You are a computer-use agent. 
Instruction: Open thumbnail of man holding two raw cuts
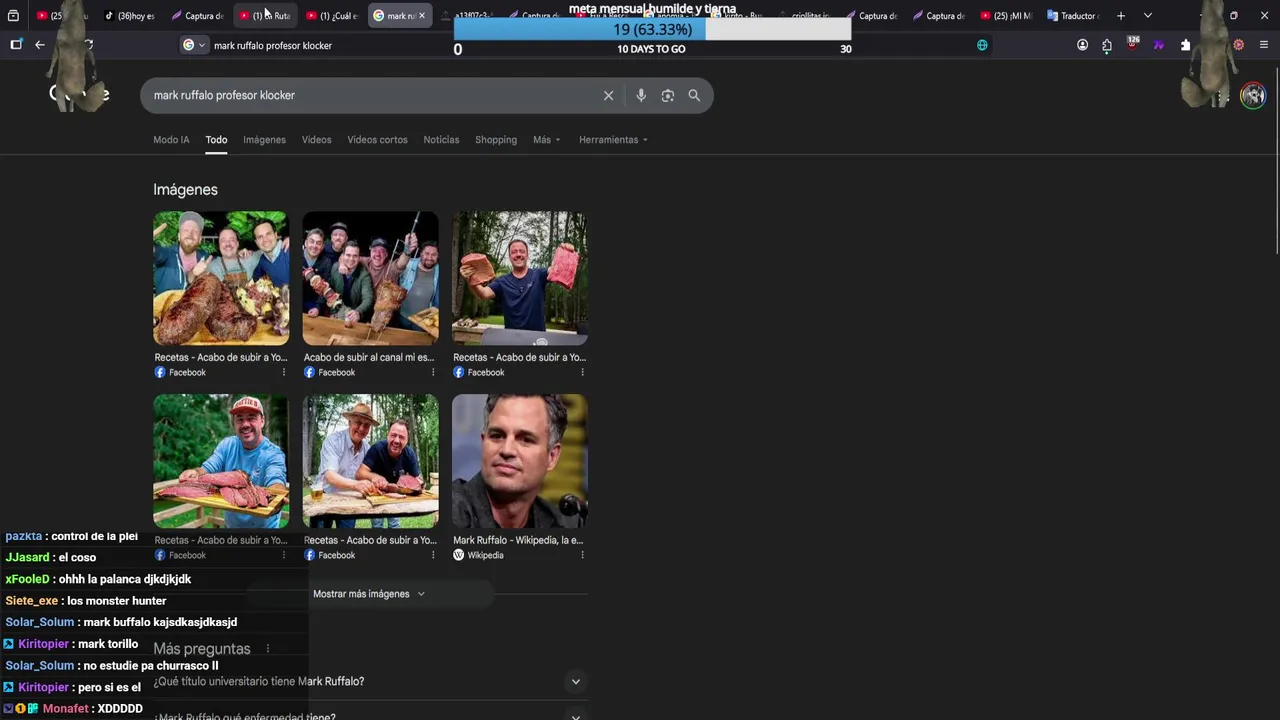(x=520, y=278)
